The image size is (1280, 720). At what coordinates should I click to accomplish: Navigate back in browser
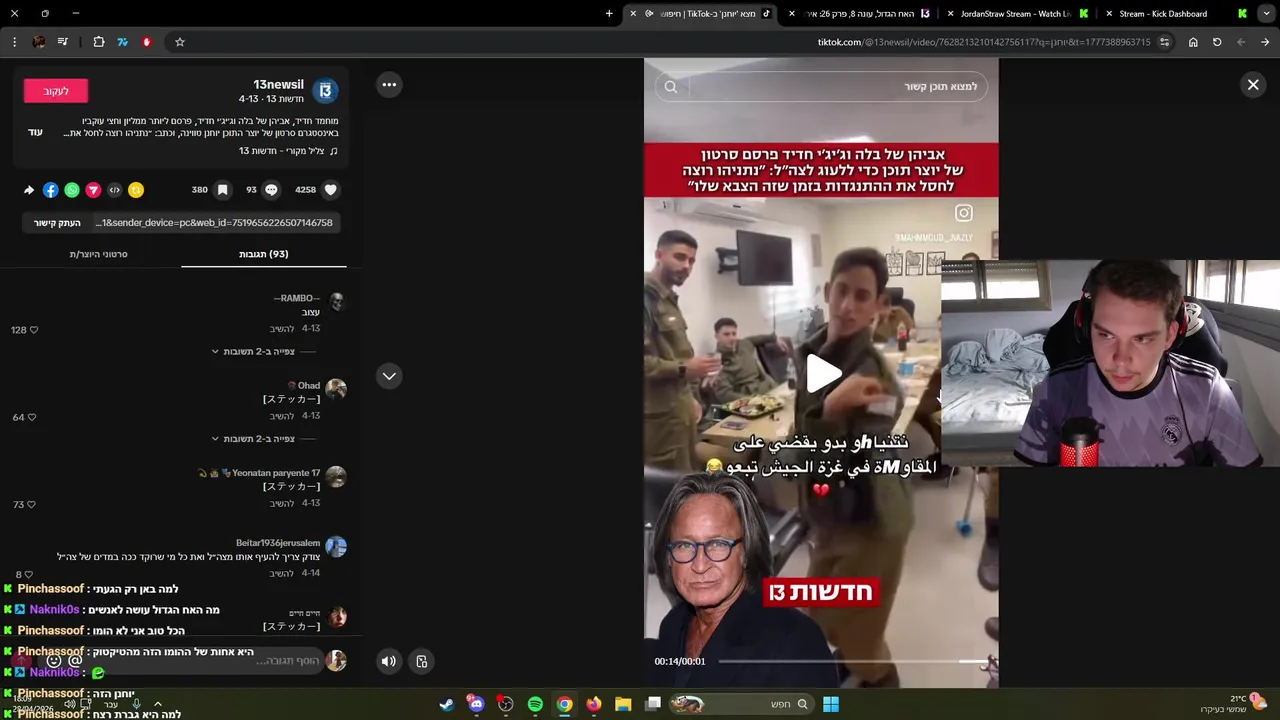pyautogui.click(x=1265, y=42)
